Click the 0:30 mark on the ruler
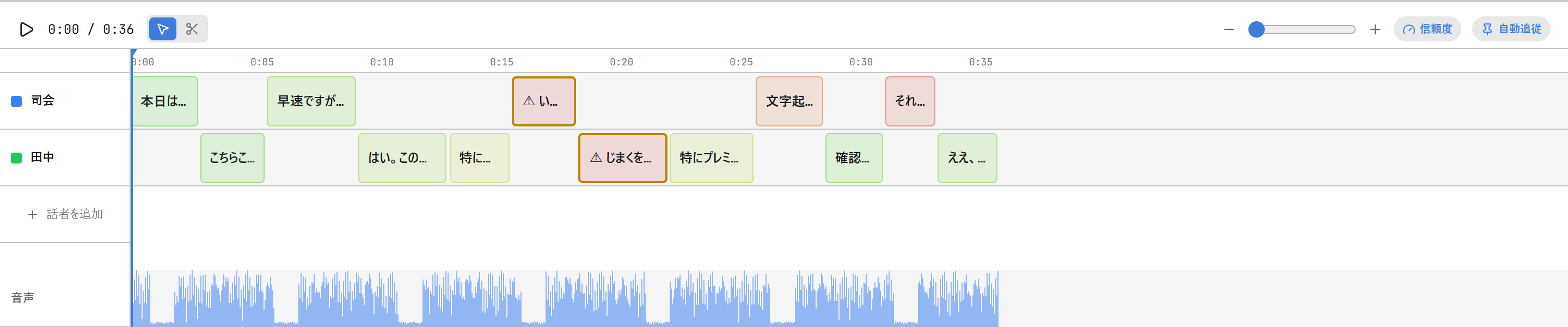1568x327 pixels. [861, 62]
